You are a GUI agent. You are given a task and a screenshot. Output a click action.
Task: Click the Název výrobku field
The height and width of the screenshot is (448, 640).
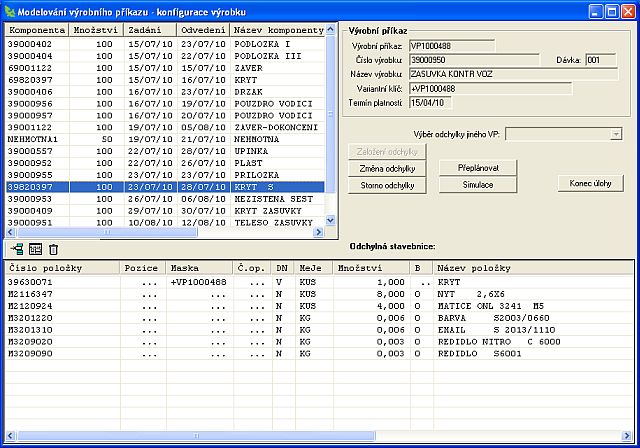coord(513,74)
